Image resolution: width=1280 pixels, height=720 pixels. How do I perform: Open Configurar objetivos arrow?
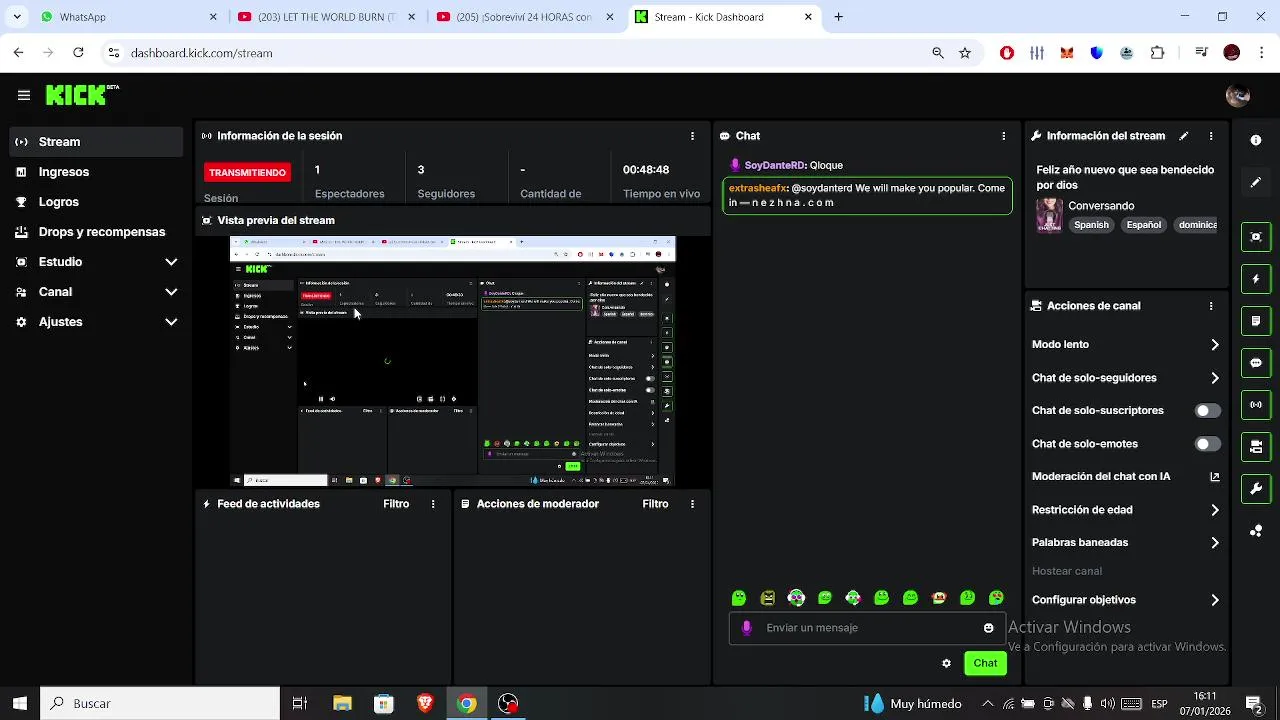coord(1215,600)
